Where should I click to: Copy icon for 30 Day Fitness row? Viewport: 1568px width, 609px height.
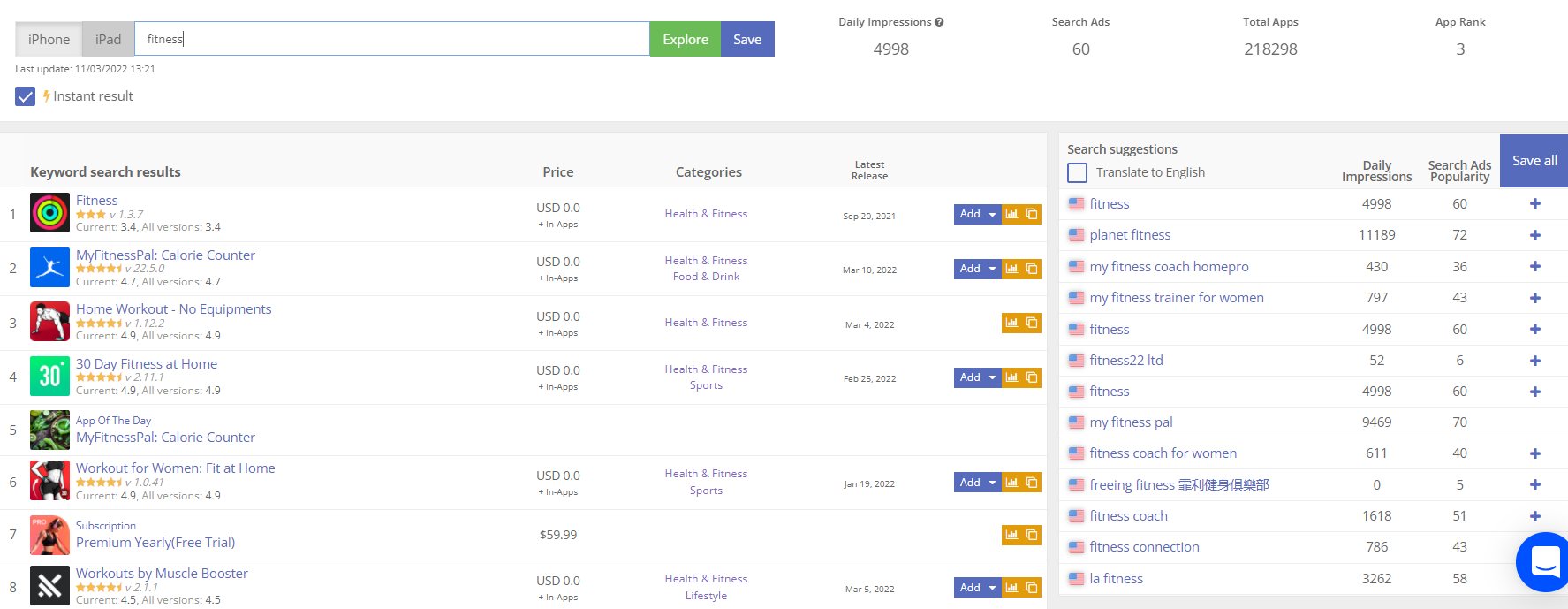click(x=1032, y=377)
